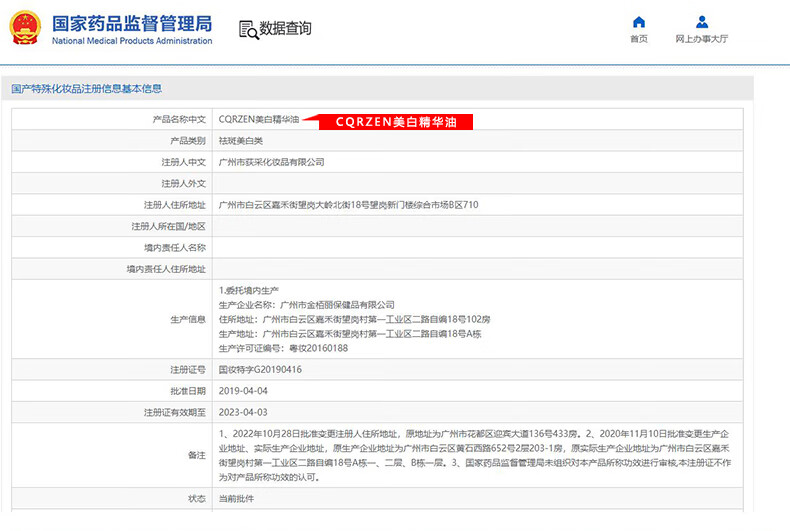Select the 产品名称中文 label
Image resolution: width=790 pixels, height=531 pixels.
179,119
